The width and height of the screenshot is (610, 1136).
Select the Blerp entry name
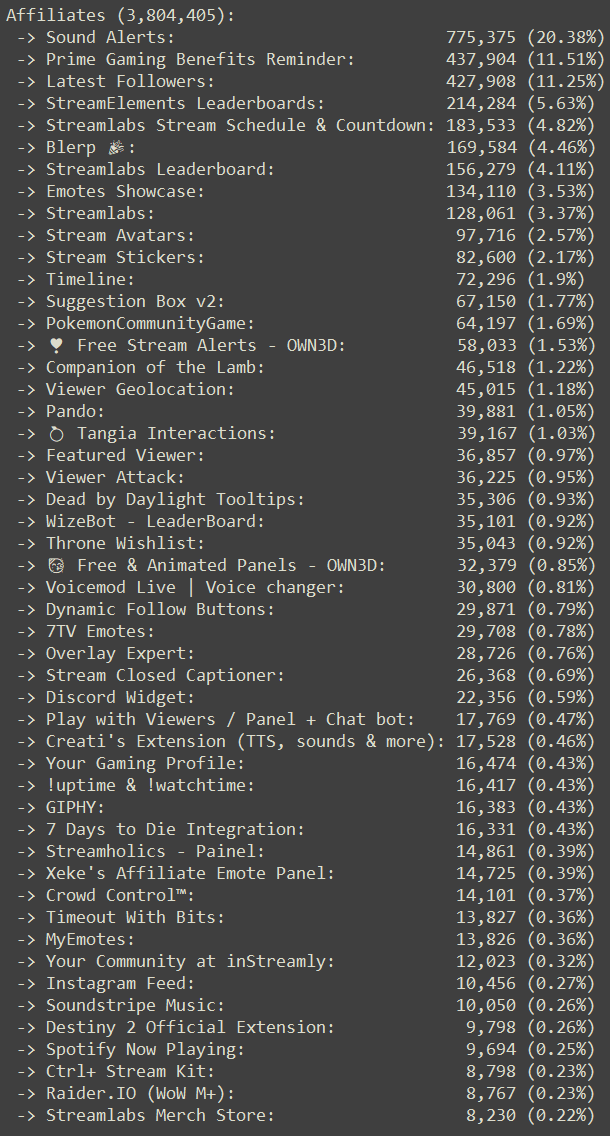(x=71, y=148)
